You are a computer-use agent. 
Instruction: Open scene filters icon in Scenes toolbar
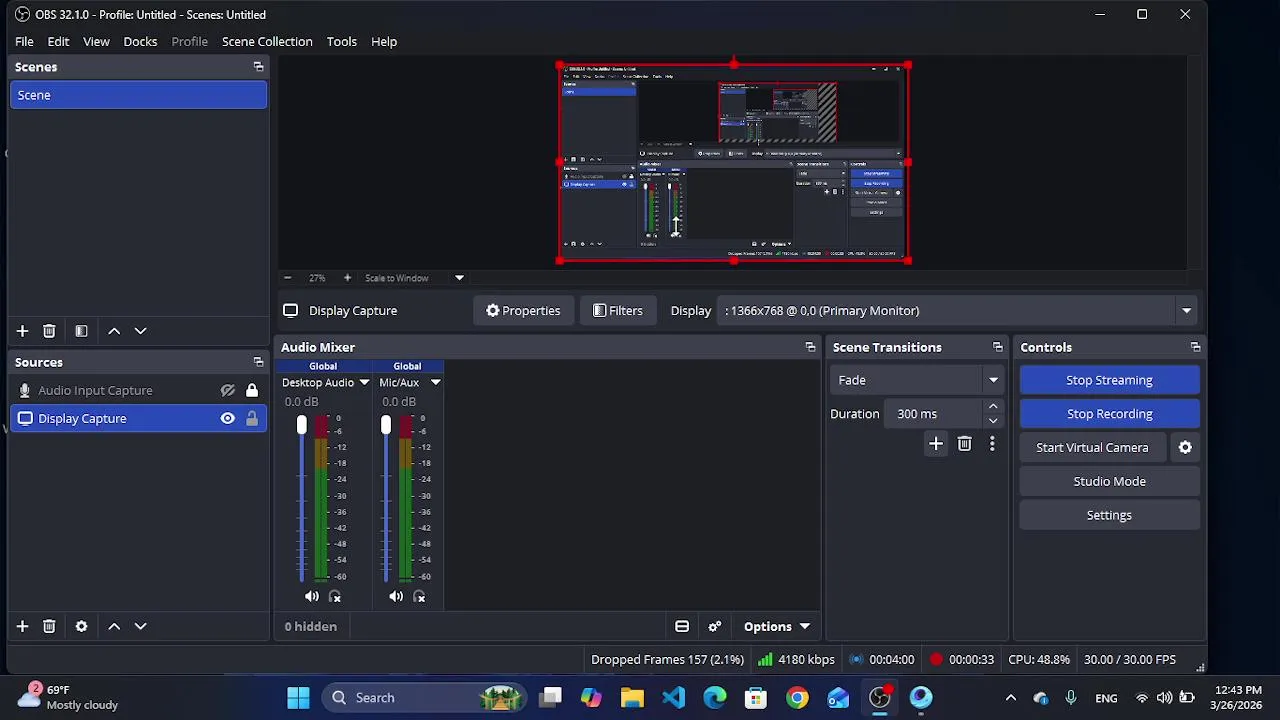click(x=81, y=331)
